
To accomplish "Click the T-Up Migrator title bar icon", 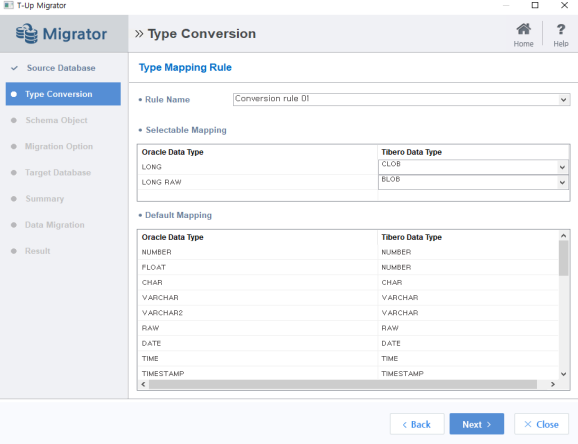I will 8,5.
